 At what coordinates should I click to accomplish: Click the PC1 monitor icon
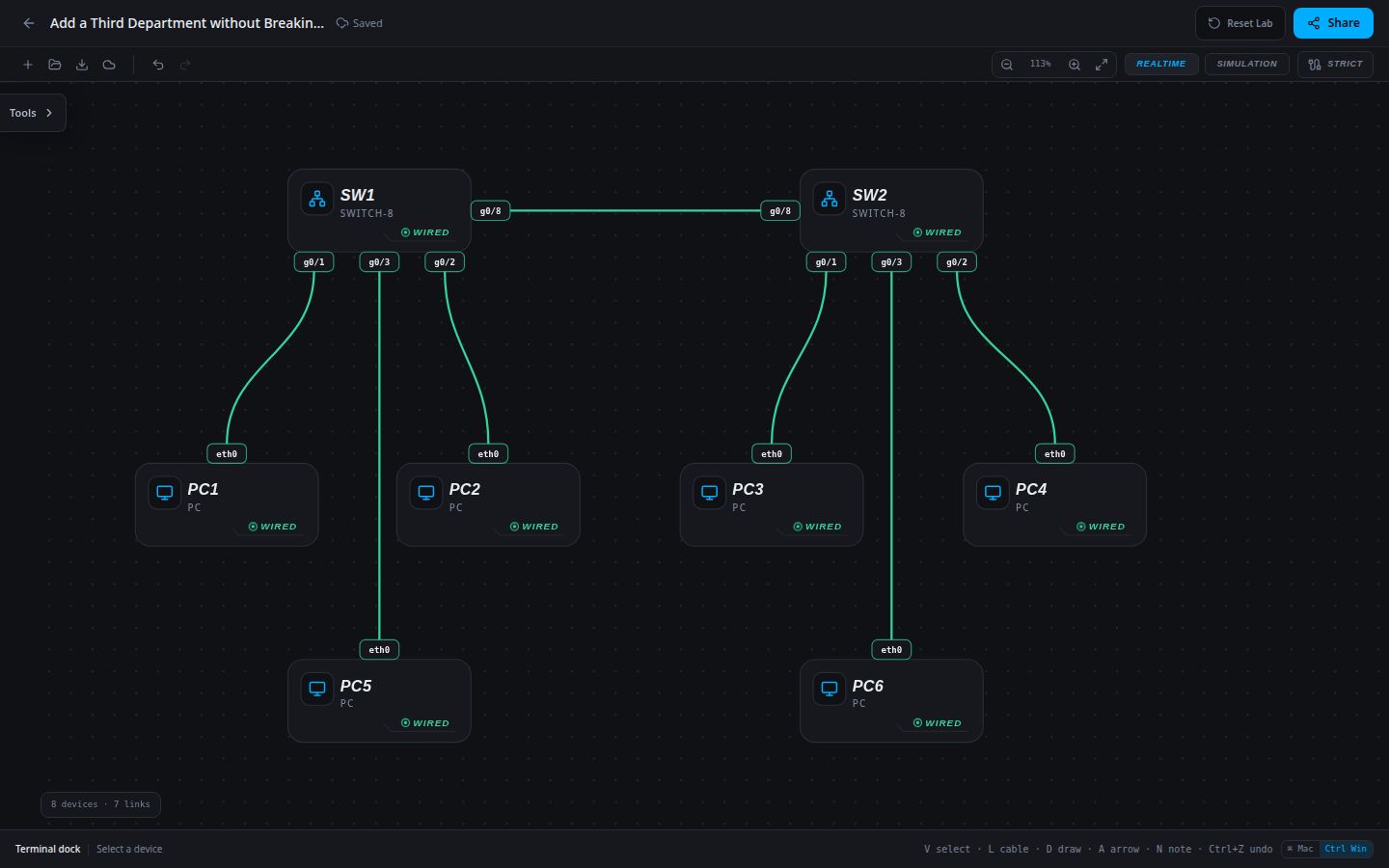(x=165, y=493)
